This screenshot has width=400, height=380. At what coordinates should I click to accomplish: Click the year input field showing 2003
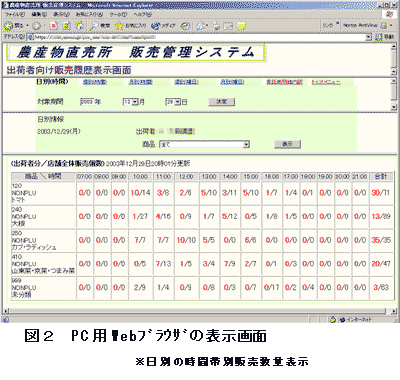[x=87, y=102]
